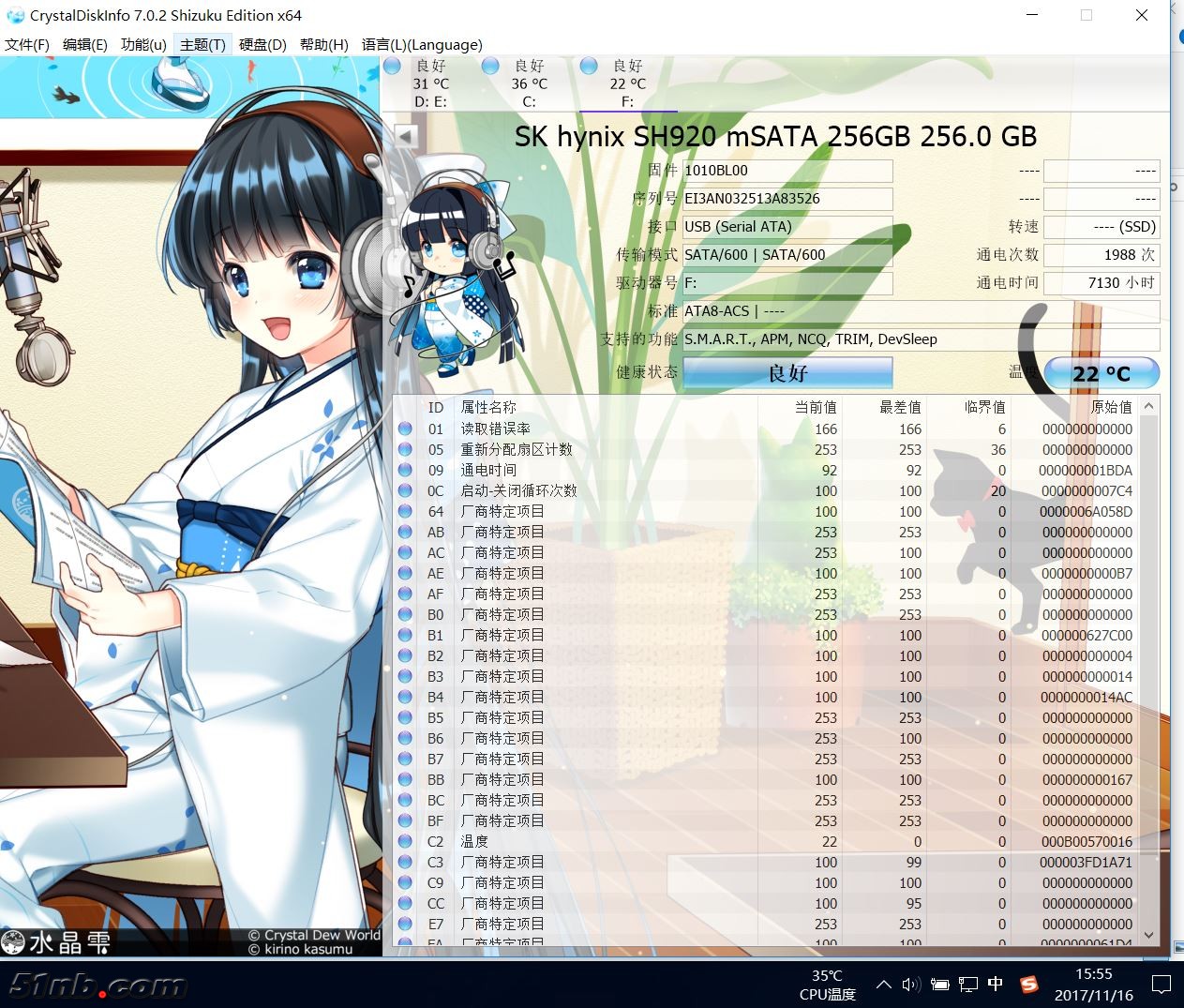Click the blue dot beside 通电时间 attribute

point(404,470)
